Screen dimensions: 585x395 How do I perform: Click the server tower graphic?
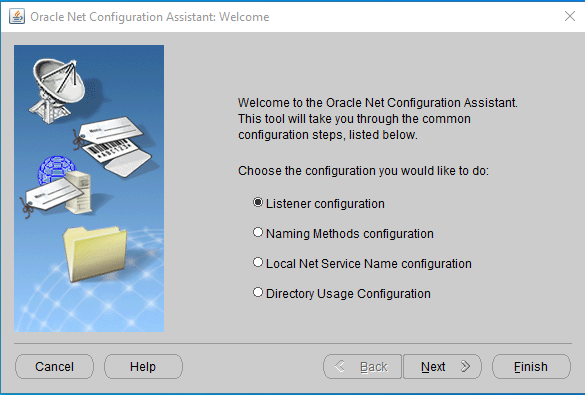point(79,192)
